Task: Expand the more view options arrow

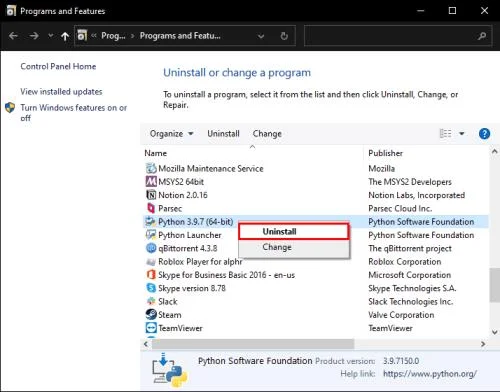Action: [x=462, y=134]
